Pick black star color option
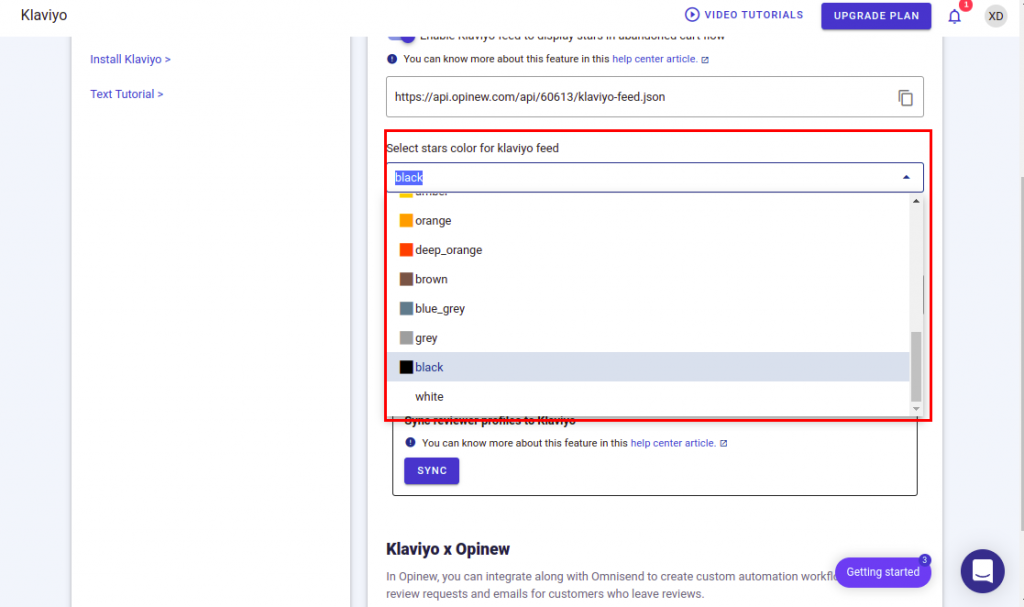Viewport: 1024px width, 607px height. tap(648, 367)
